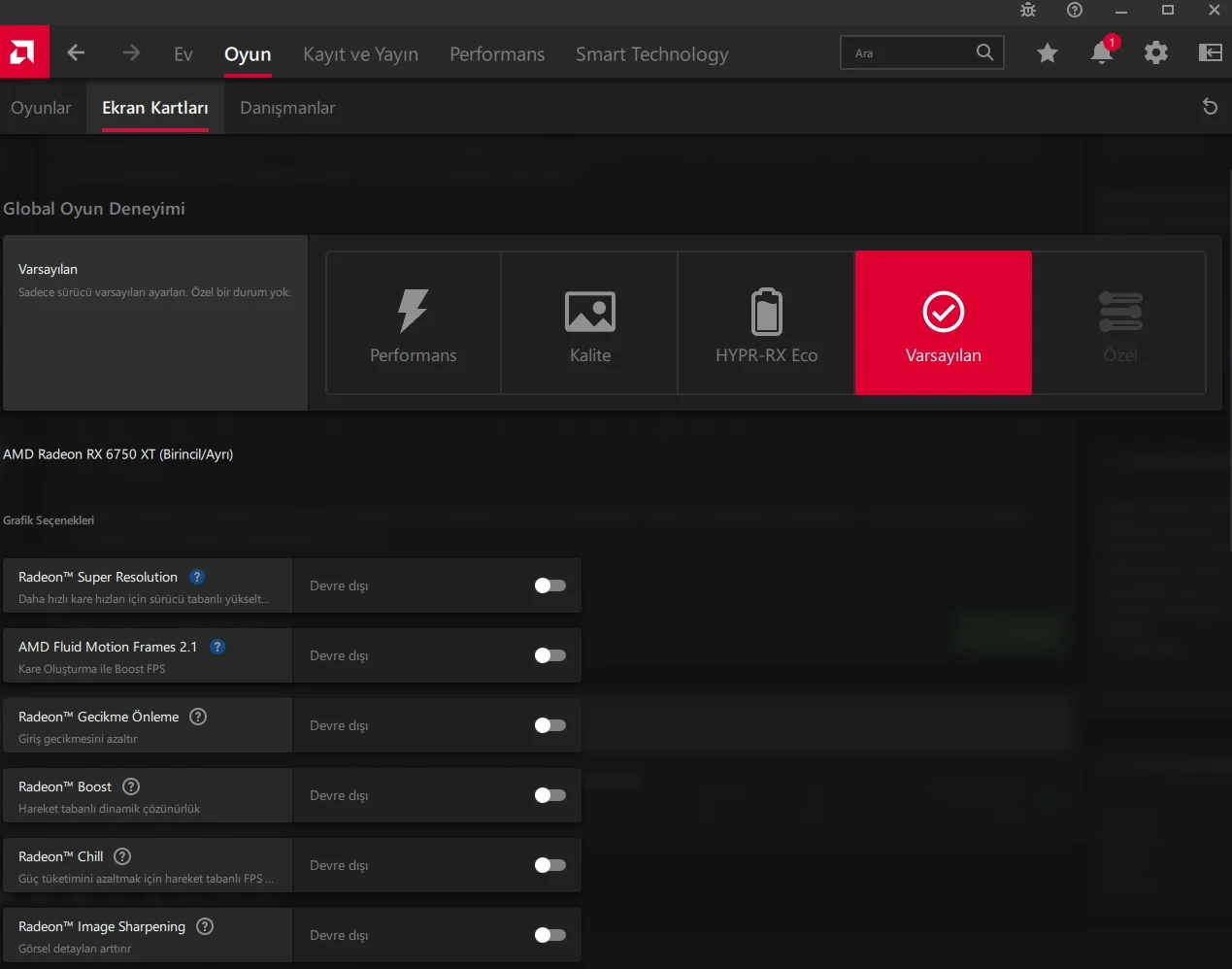
Task: Enable Radeon Image Sharpening switch
Action: pos(549,935)
